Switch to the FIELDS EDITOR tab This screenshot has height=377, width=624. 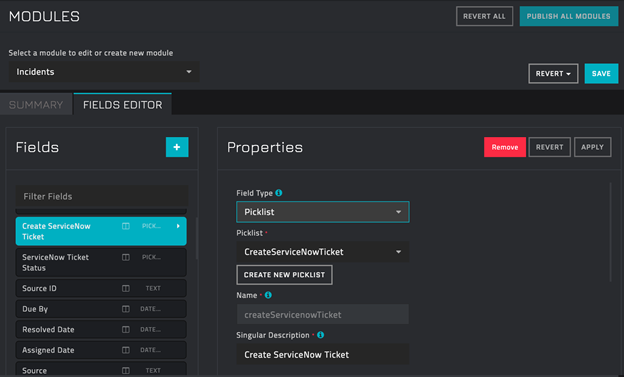pyautogui.click(x=123, y=105)
